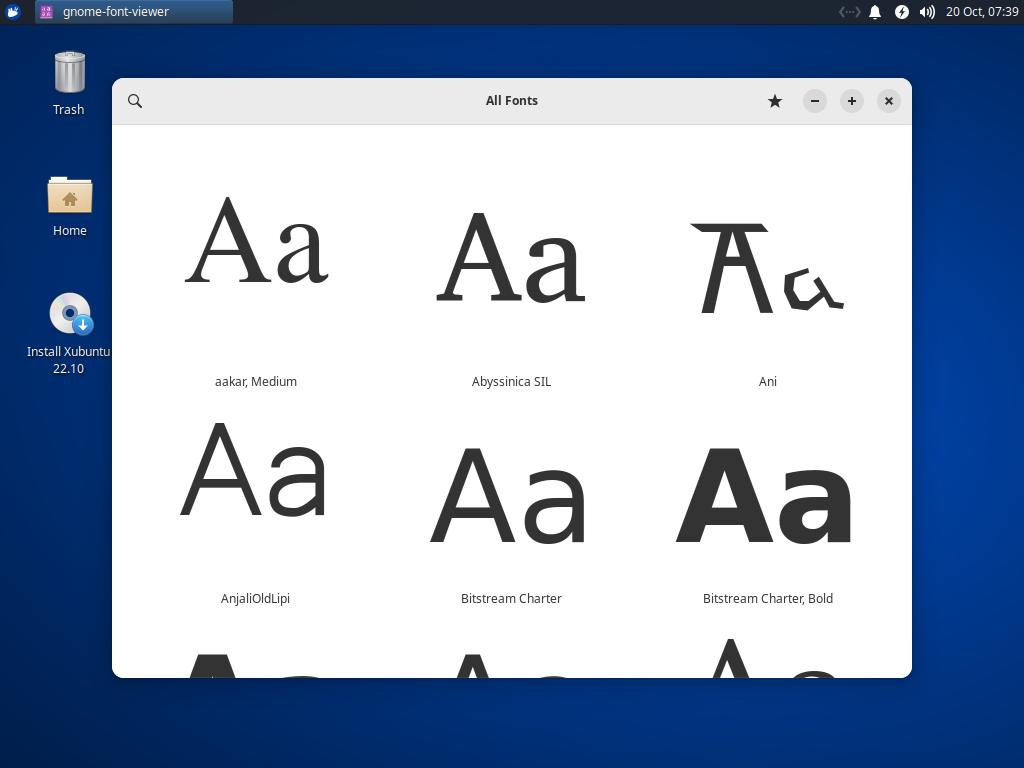Open the Home folder icon
The width and height of the screenshot is (1024, 768).
[69, 197]
